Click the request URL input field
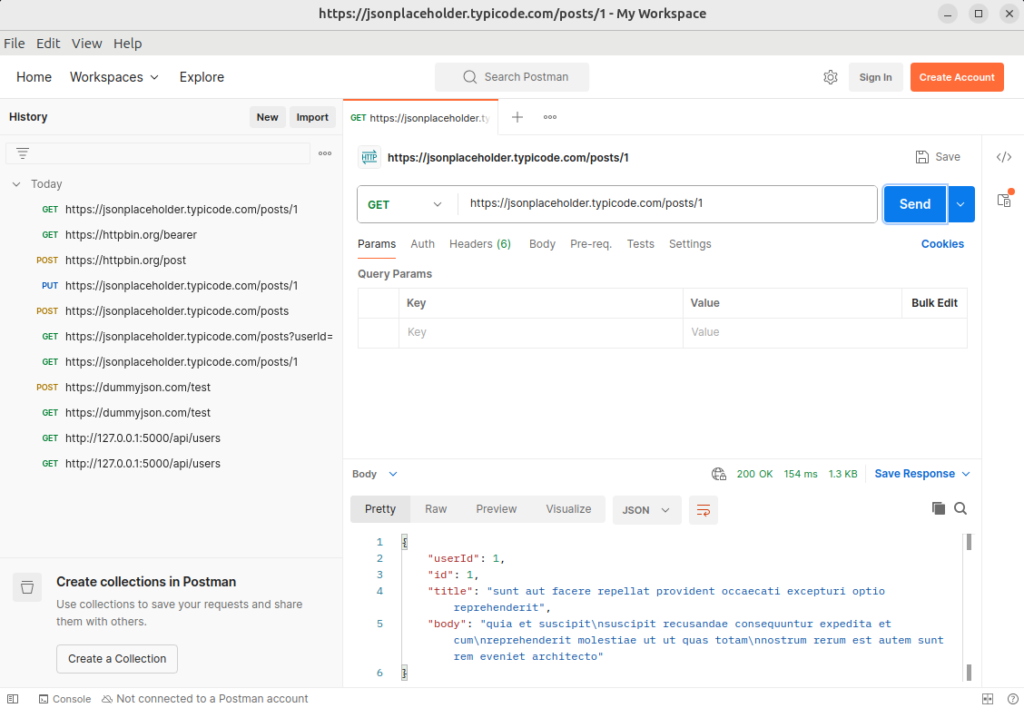This screenshot has width=1024, height=708. pyautogui.click(x=667, y=204)
